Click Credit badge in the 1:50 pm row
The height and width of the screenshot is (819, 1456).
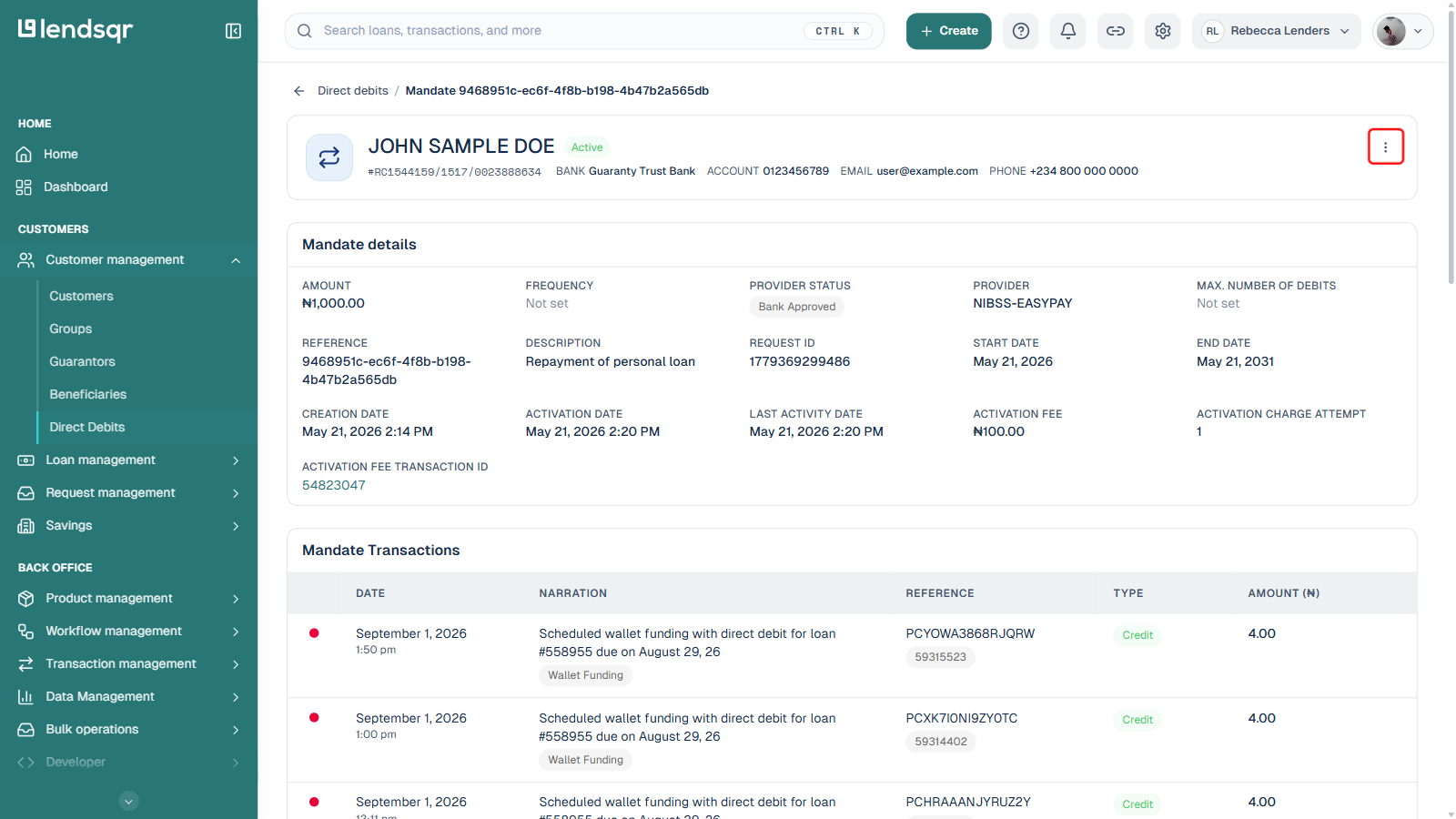pyautogui.click(x=1137, y=635)
